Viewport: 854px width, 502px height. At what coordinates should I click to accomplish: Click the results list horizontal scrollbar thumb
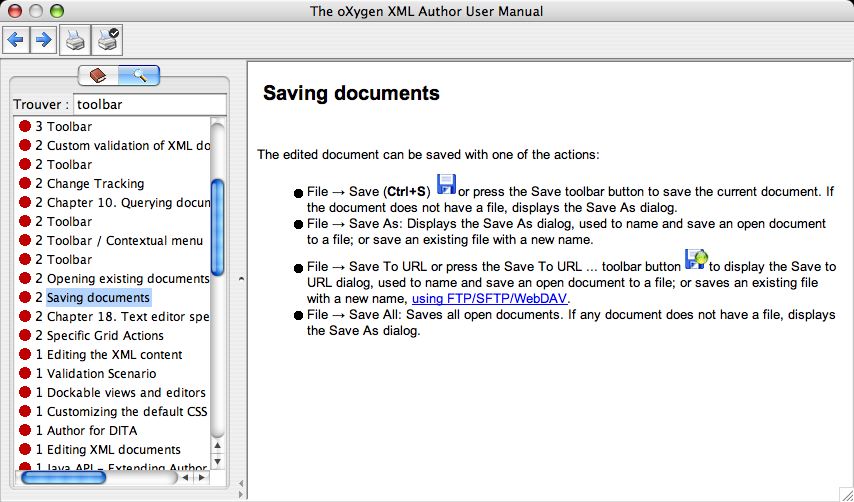click(63, 477)
